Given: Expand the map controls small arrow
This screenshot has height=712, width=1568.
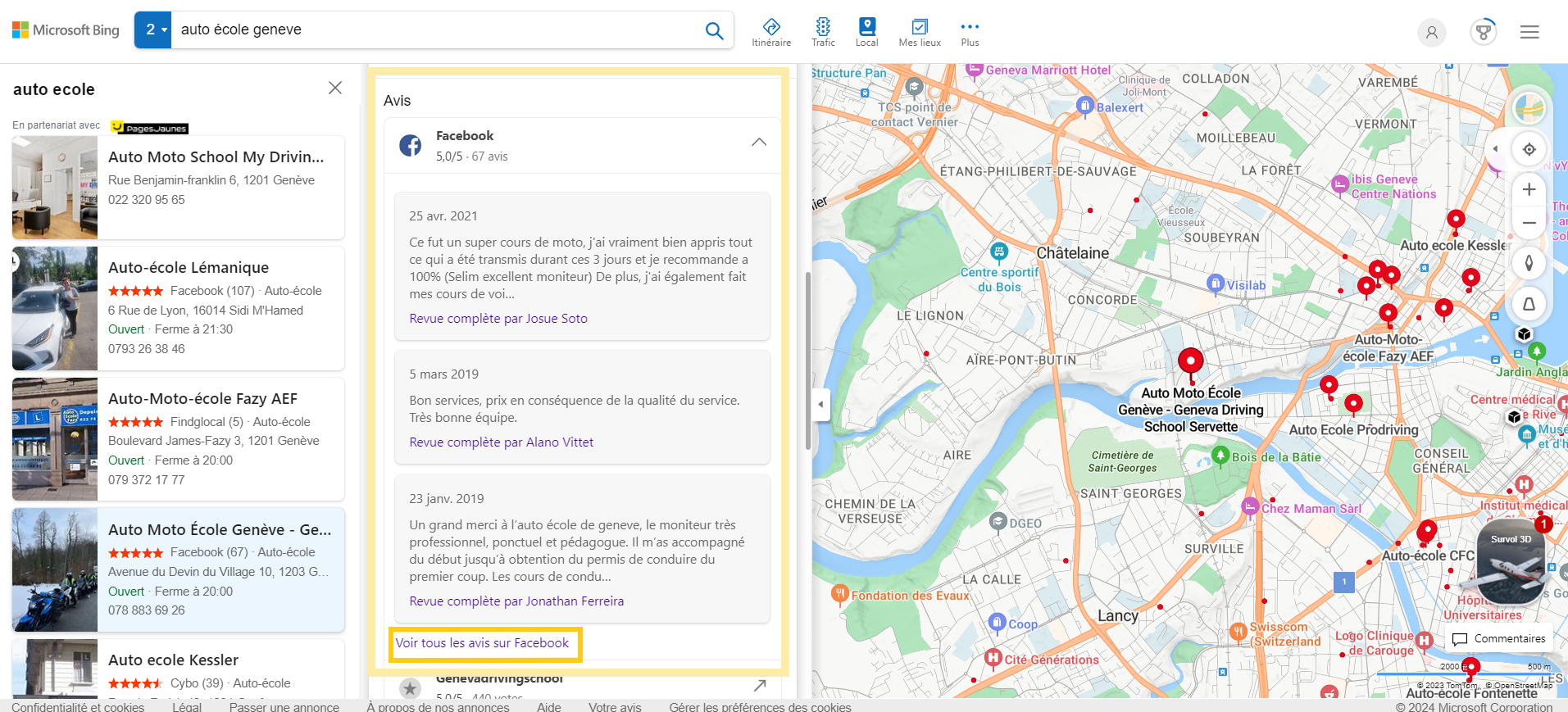Looking at the screenshot, I should (x=1494, y=149).
